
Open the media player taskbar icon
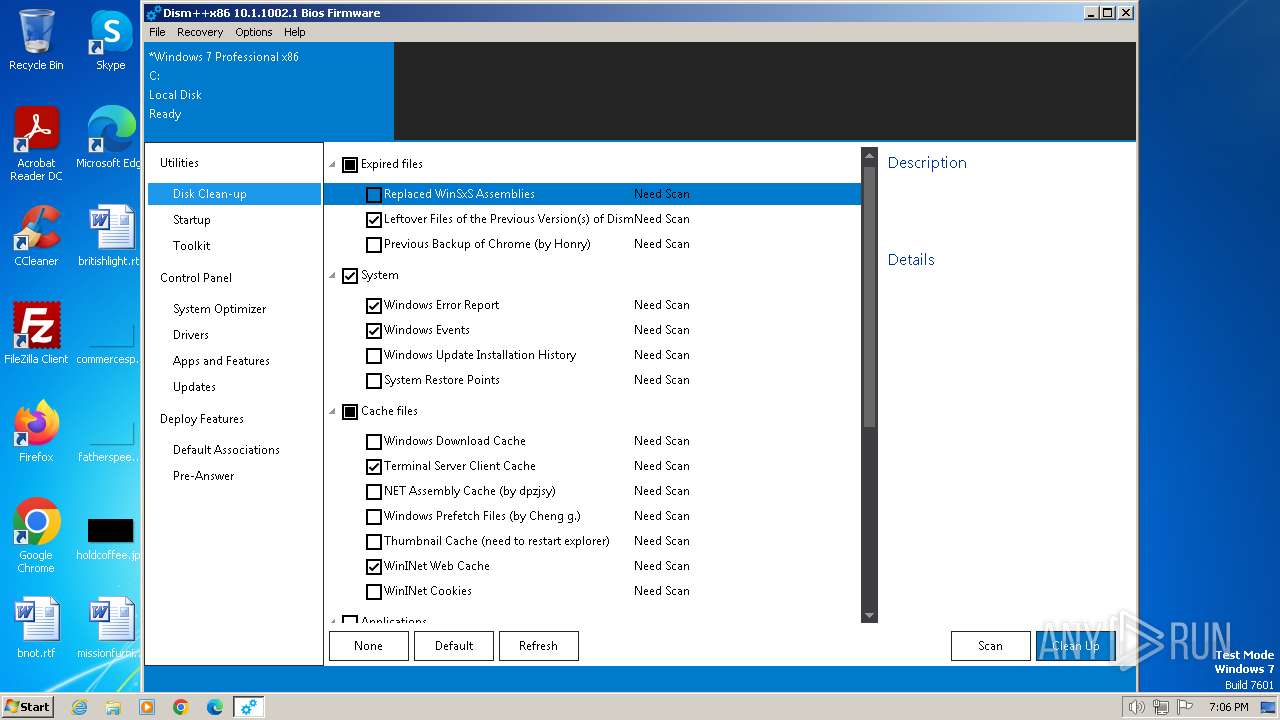(147, 707)
